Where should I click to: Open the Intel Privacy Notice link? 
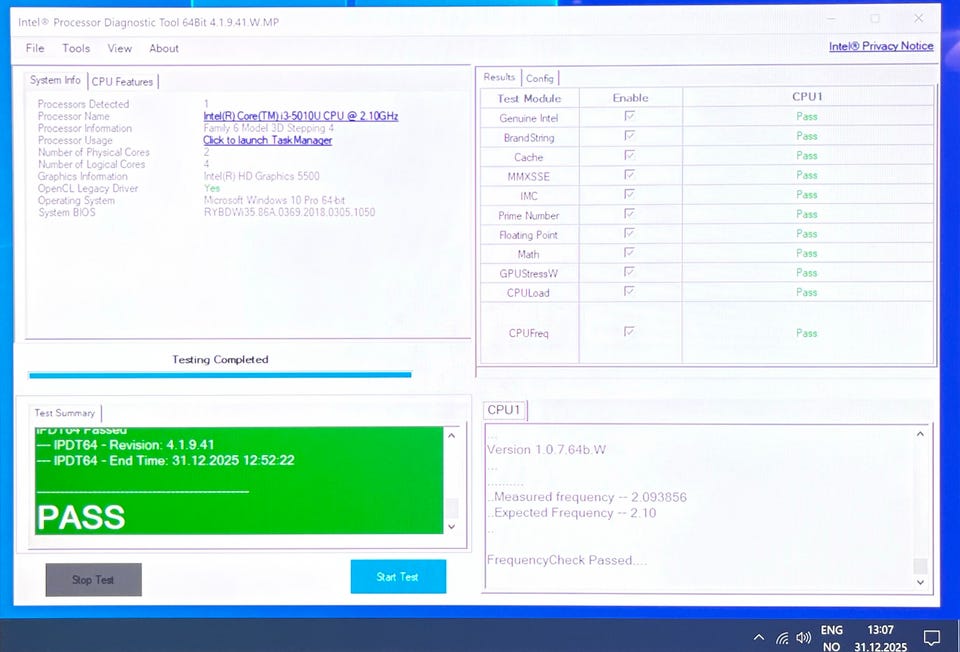(x=880, y=46)
